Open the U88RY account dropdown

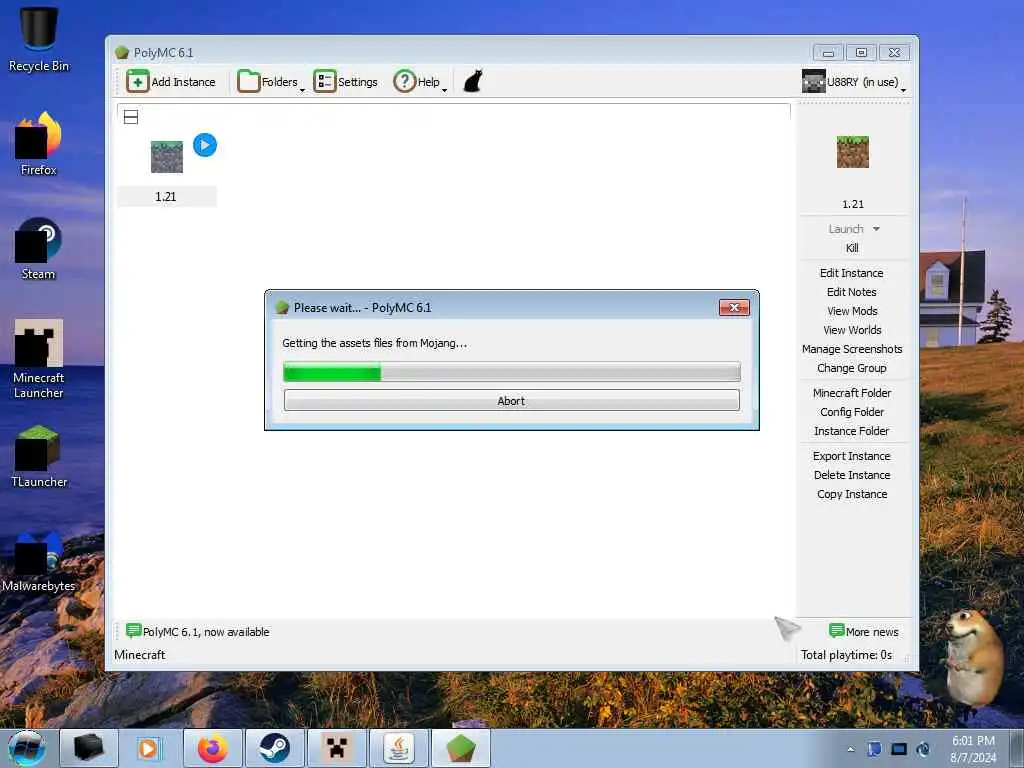[x=854, y=82]
